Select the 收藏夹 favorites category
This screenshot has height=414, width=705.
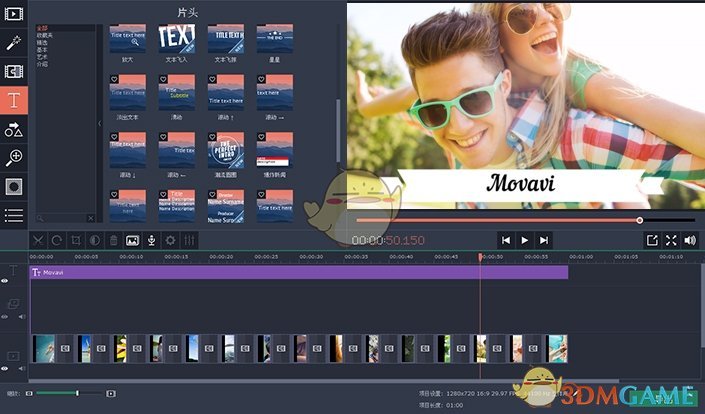pos(45,35)
